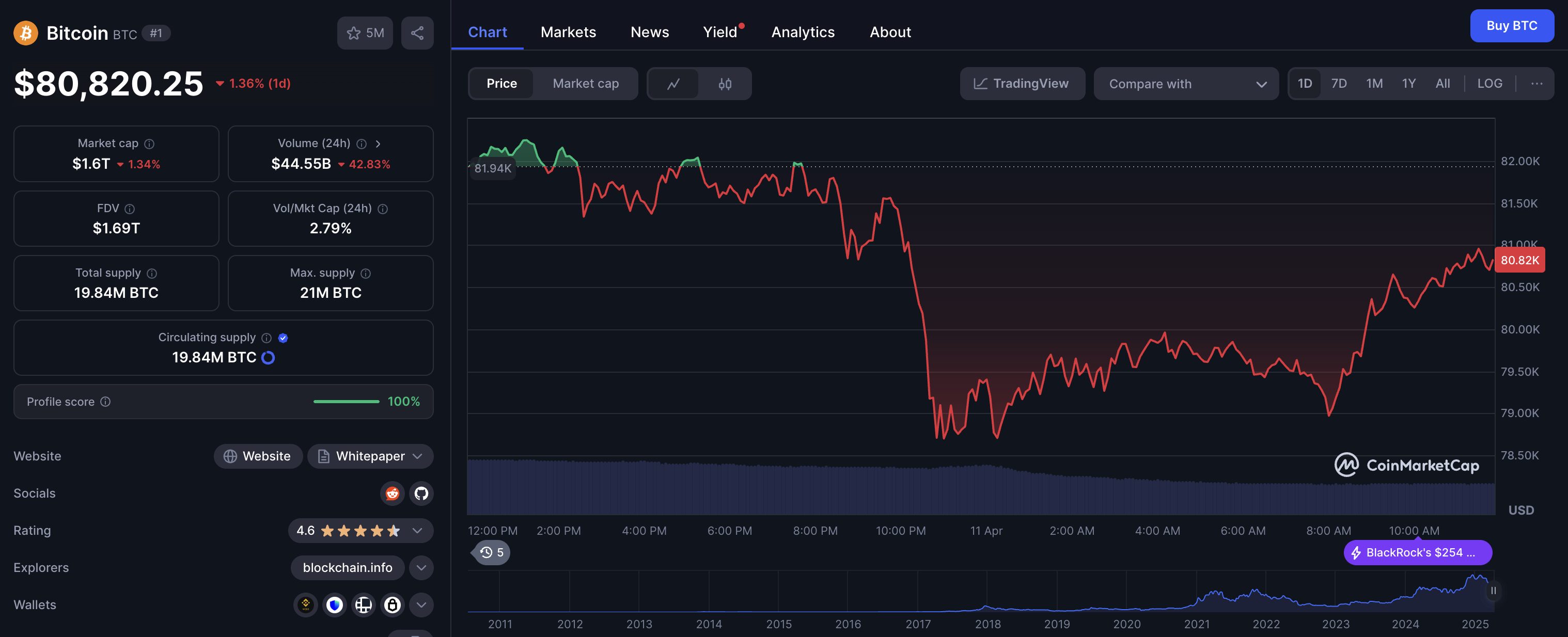Add Bitcoin to watchlist with star button

tap(365, 33)
